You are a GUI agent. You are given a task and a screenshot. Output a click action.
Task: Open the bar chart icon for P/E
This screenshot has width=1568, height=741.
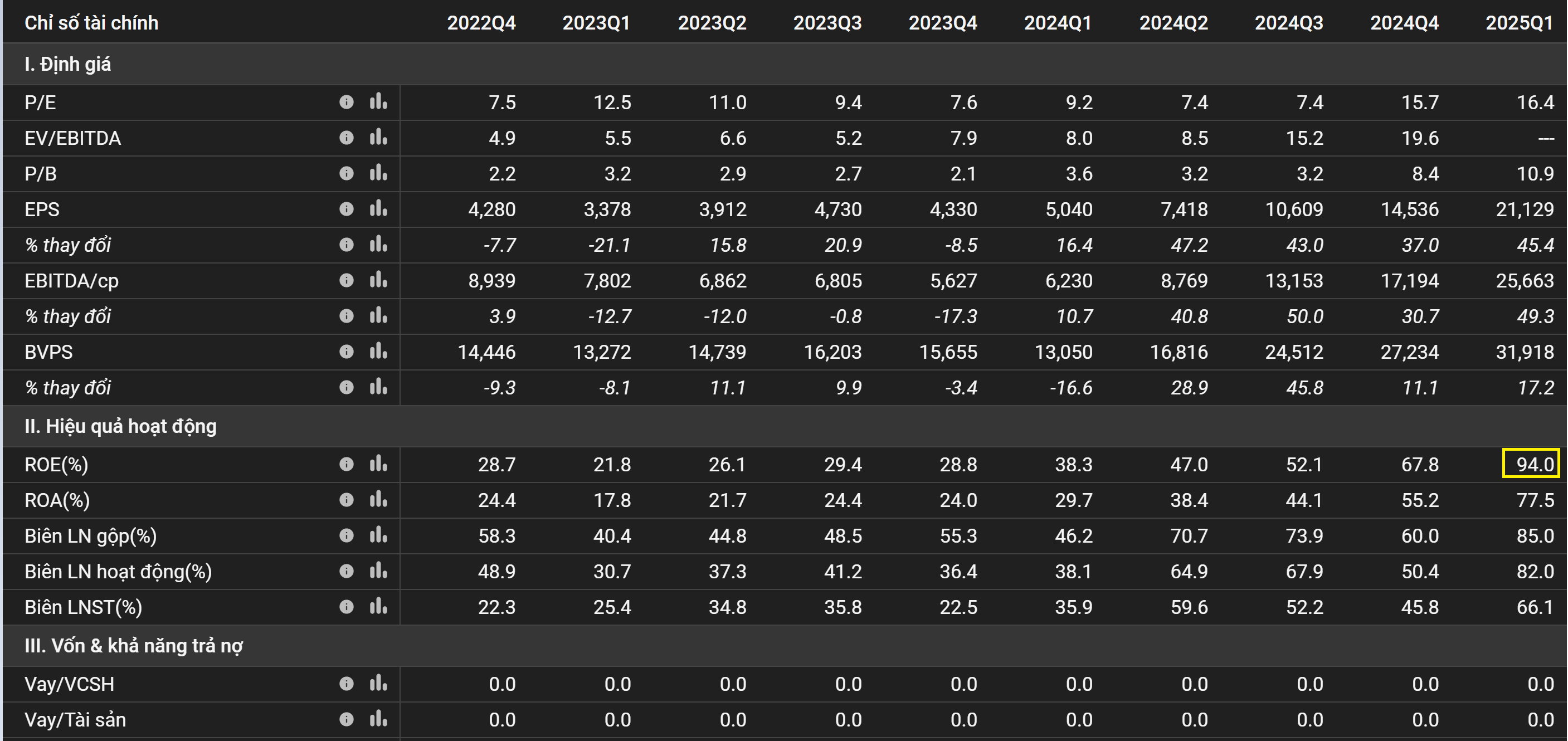pyautogui.click(x=378, y=101)
